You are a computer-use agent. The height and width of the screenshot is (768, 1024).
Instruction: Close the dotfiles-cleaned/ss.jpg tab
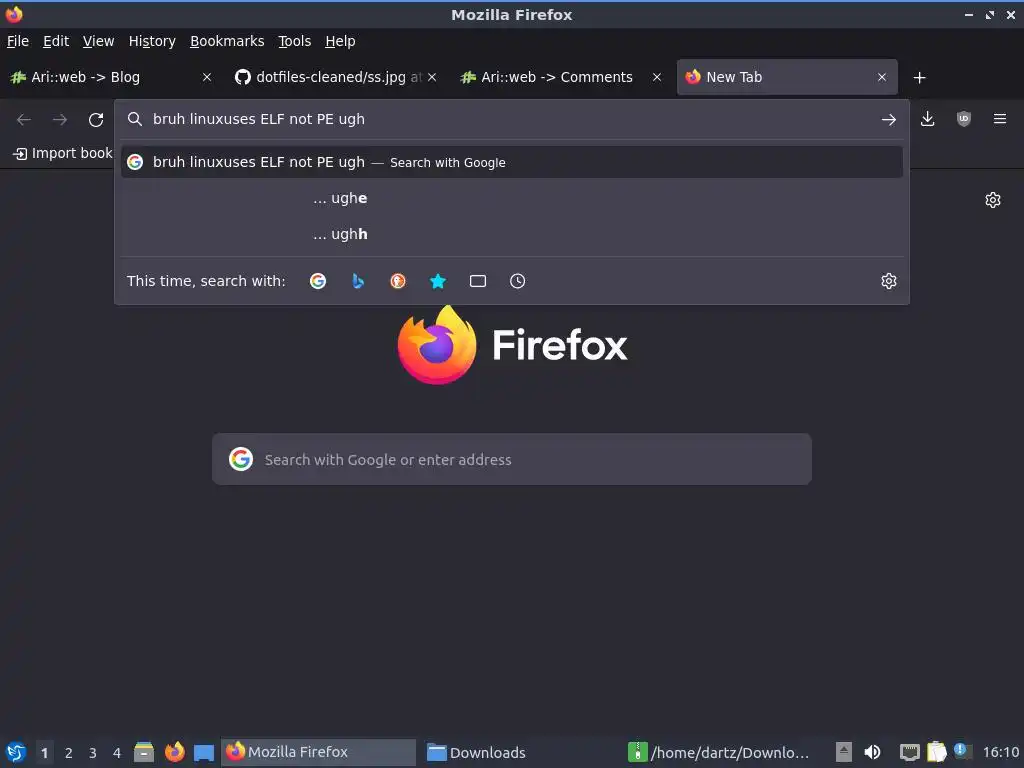(x=432, y=77)
